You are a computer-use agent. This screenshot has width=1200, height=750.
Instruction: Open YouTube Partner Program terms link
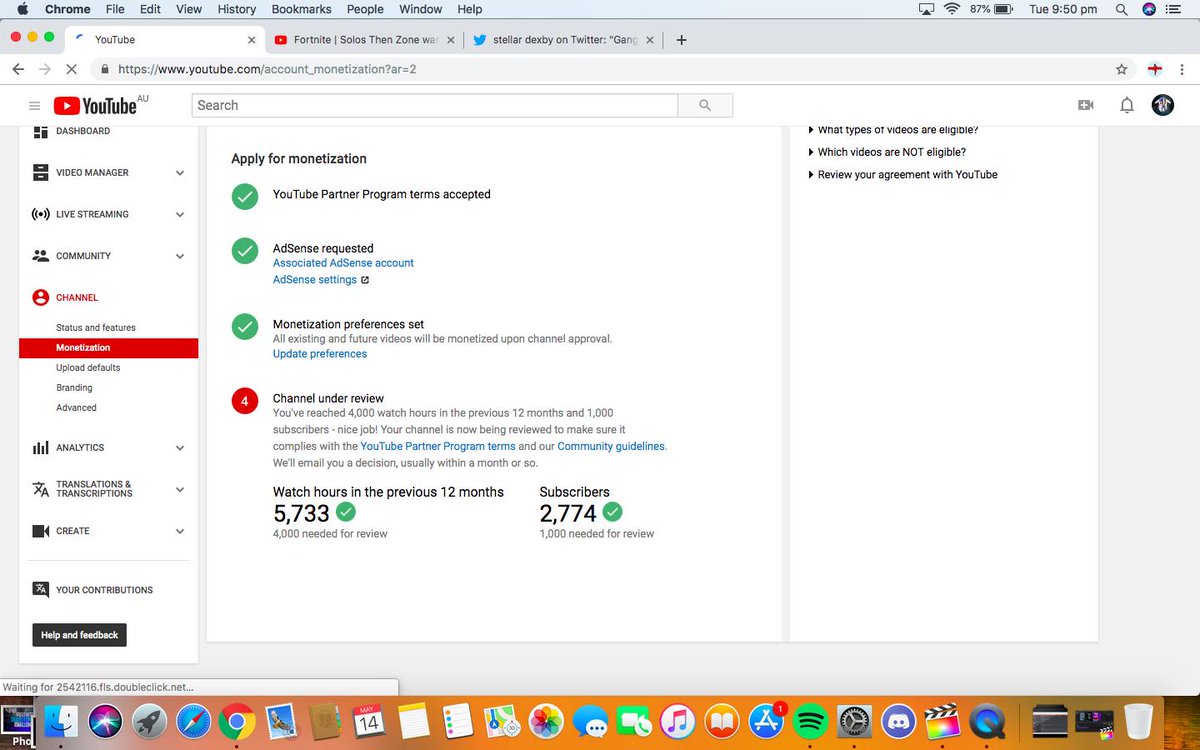(x=438, y=446)
